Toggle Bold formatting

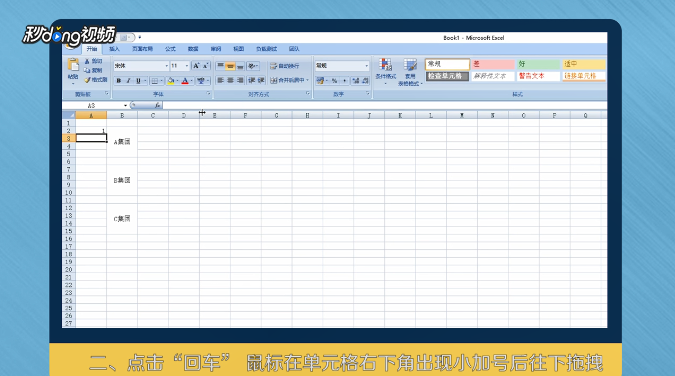tap(118, 81)
